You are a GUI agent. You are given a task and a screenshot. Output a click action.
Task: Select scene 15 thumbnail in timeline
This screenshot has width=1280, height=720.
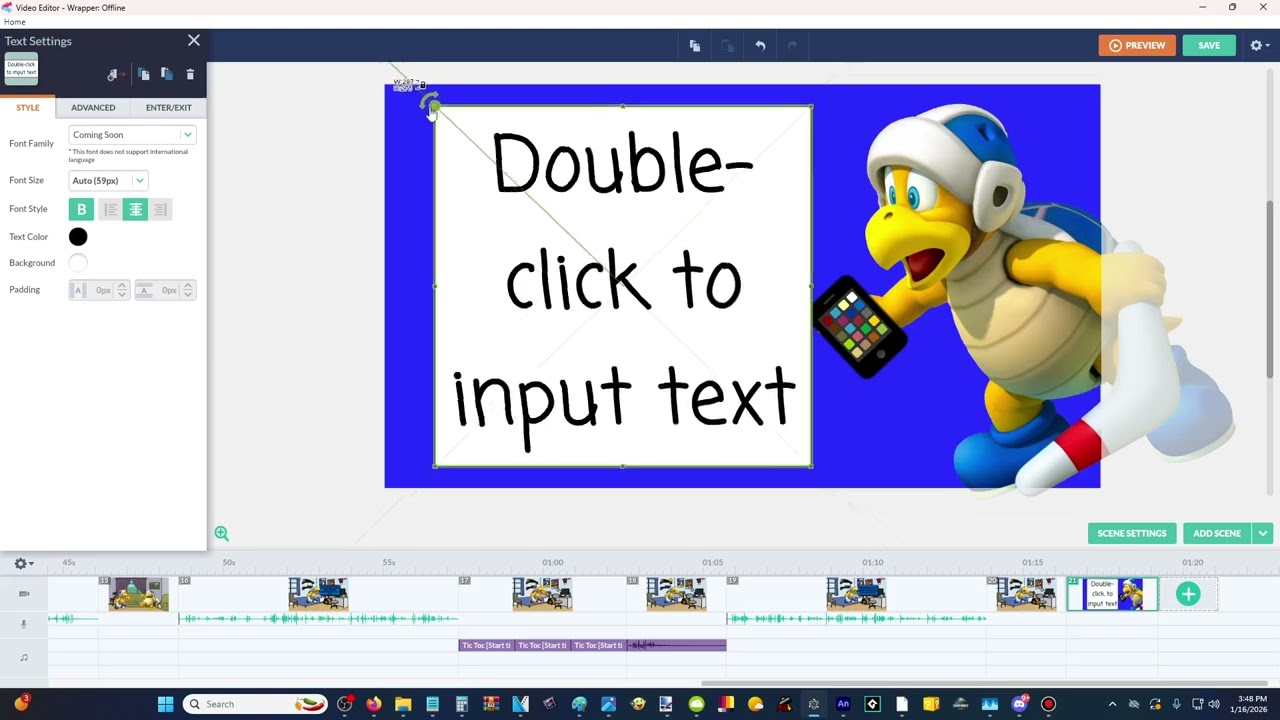(x=139, y=594)
